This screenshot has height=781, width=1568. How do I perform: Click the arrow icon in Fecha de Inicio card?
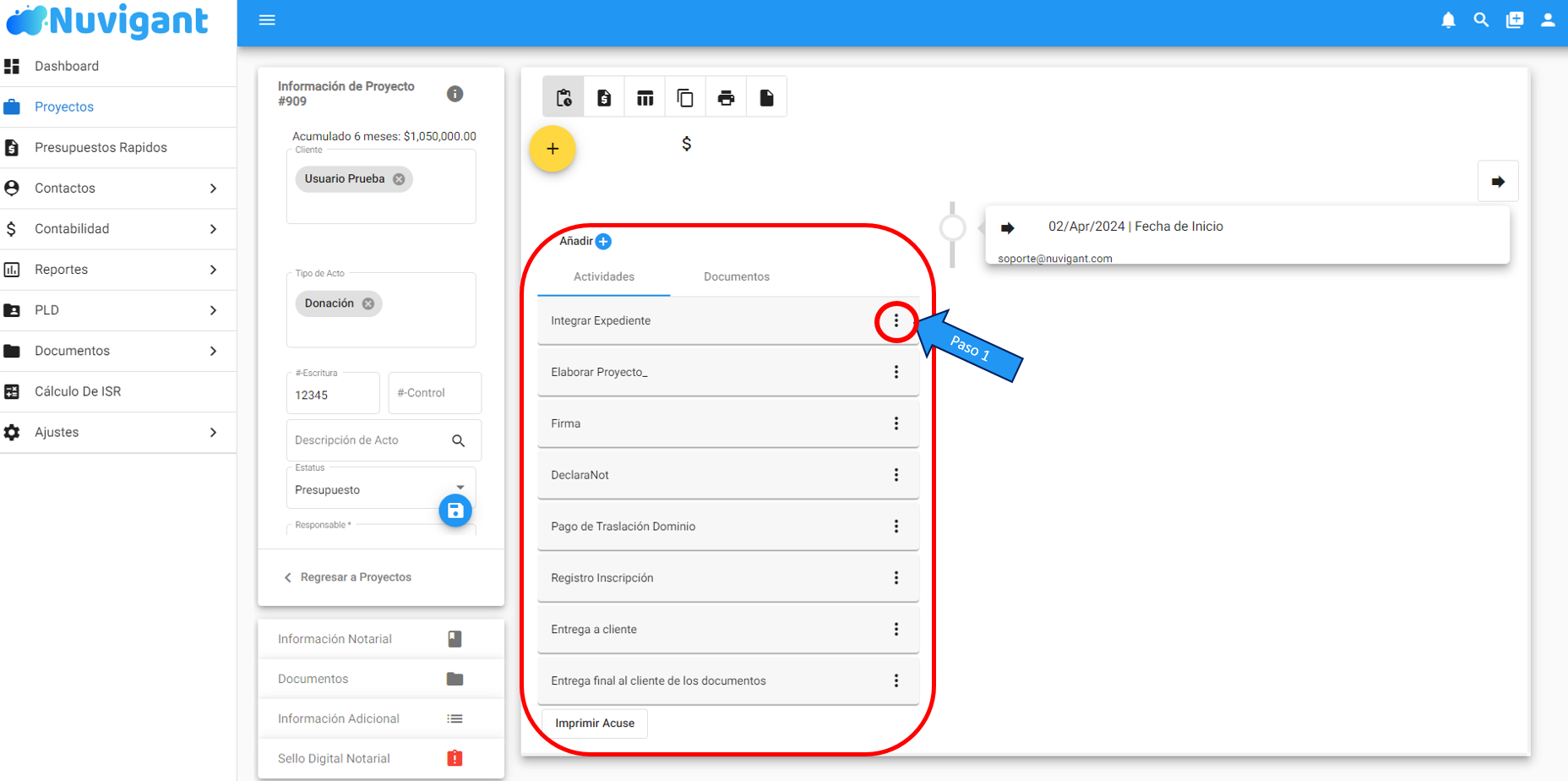click(1007, 227)
